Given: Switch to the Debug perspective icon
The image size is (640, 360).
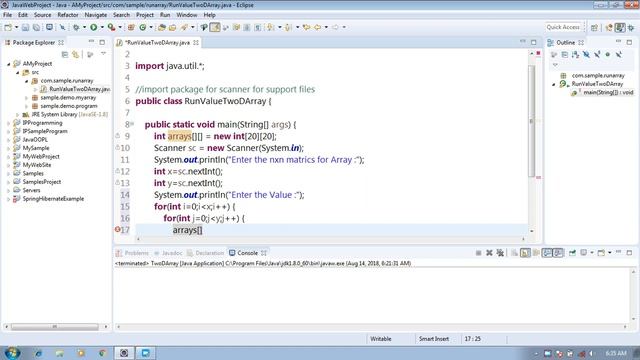Looking at the screenshot, I should coord(631,27).
